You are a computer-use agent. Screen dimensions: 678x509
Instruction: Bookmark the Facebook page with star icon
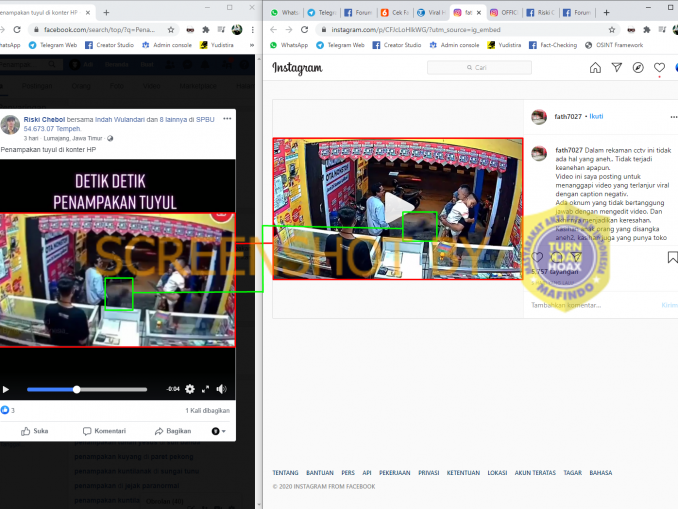tap(171, 29)
